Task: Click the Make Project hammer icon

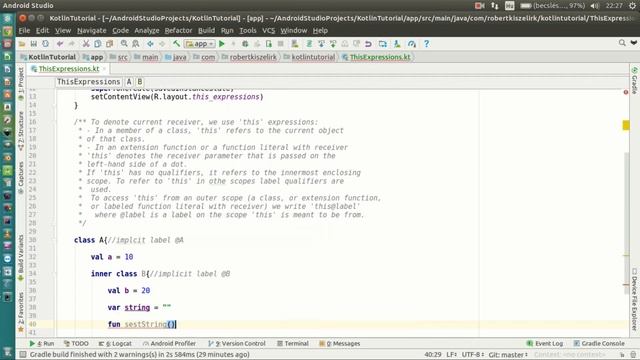Action: [176, 44]
